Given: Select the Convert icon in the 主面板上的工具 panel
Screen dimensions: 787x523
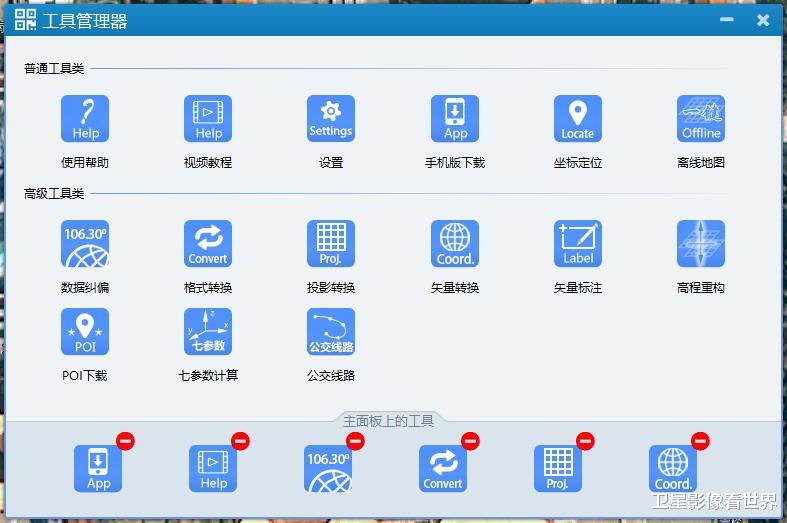Looking at the screenshot, I should [x=443, y=468].
